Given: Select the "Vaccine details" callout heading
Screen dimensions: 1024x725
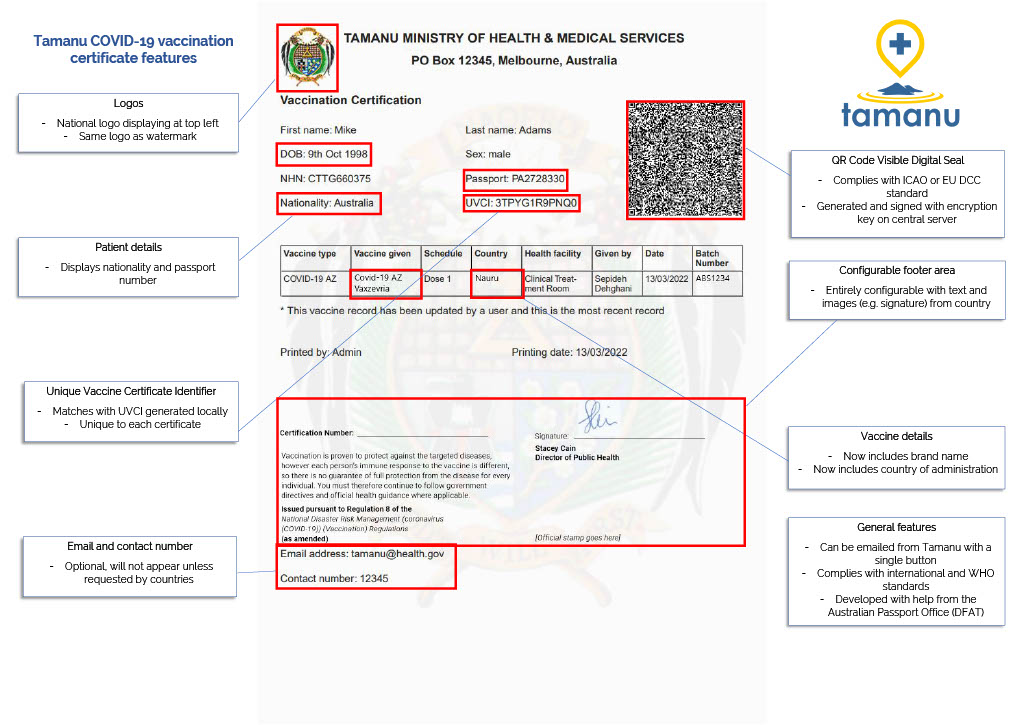Looking at the screenshot, I should click(x=896, y=436).
